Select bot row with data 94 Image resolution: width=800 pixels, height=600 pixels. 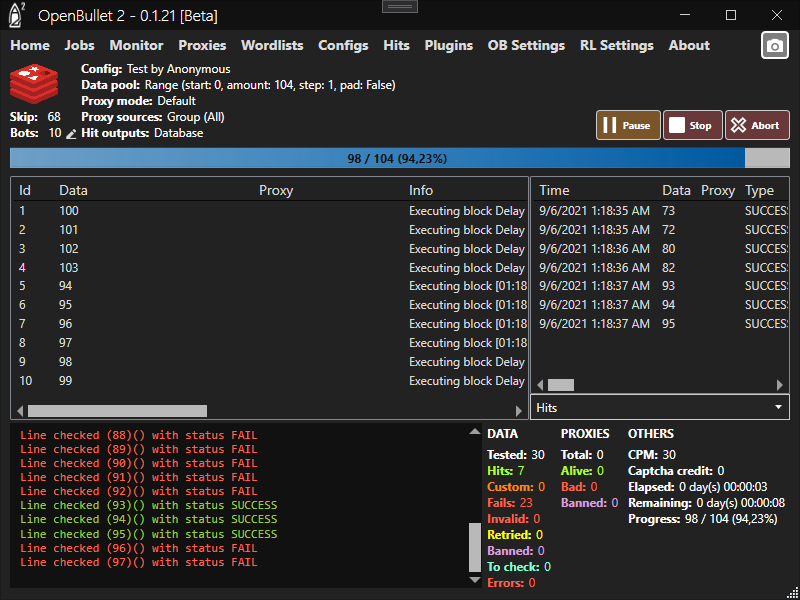point(269,286)
